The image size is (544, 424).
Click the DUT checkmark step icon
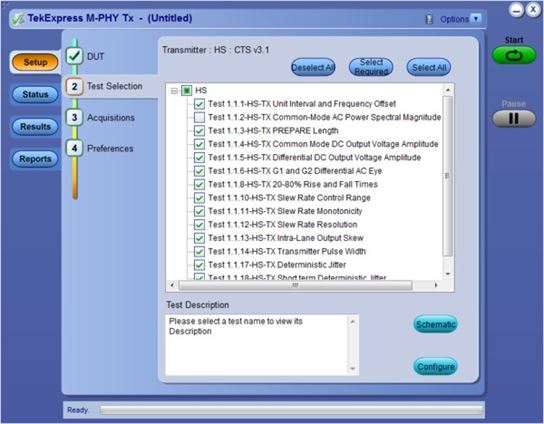point(74,56)
